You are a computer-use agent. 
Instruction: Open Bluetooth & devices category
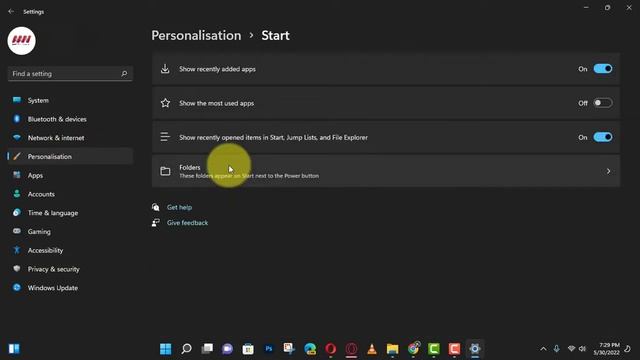click(70, 119)
